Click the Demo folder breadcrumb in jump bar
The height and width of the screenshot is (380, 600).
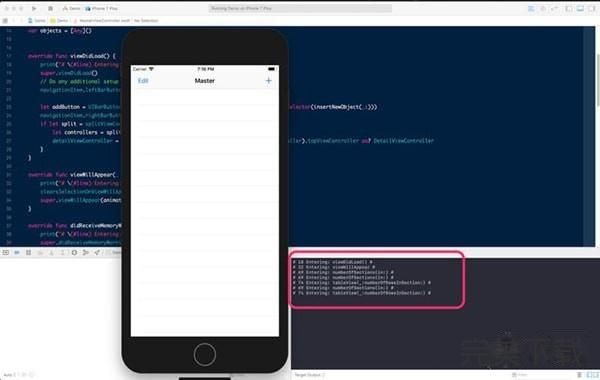pos(59,21)
